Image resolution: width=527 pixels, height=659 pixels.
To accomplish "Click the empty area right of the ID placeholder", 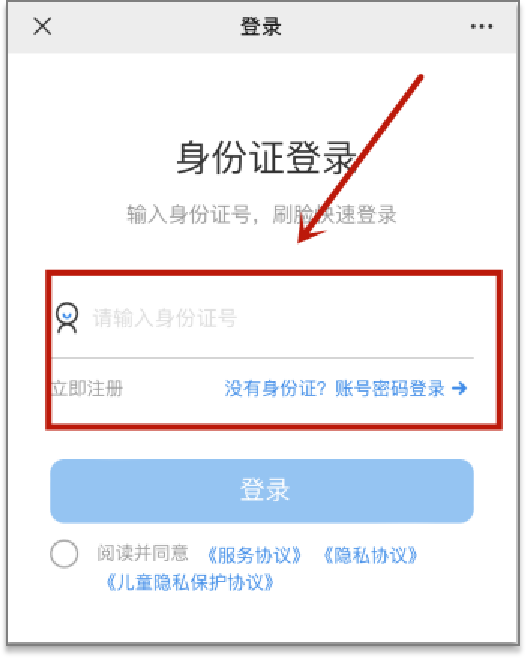I will pos(356,318).
